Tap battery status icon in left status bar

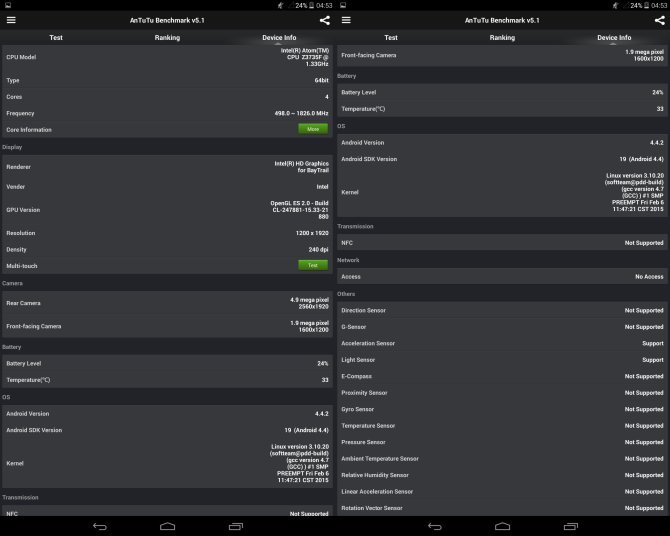pyautogui.click(x=311, y=5)
